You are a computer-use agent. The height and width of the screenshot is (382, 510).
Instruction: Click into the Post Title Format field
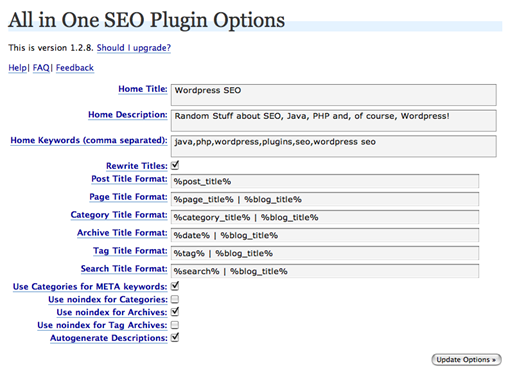pos(325,181)
